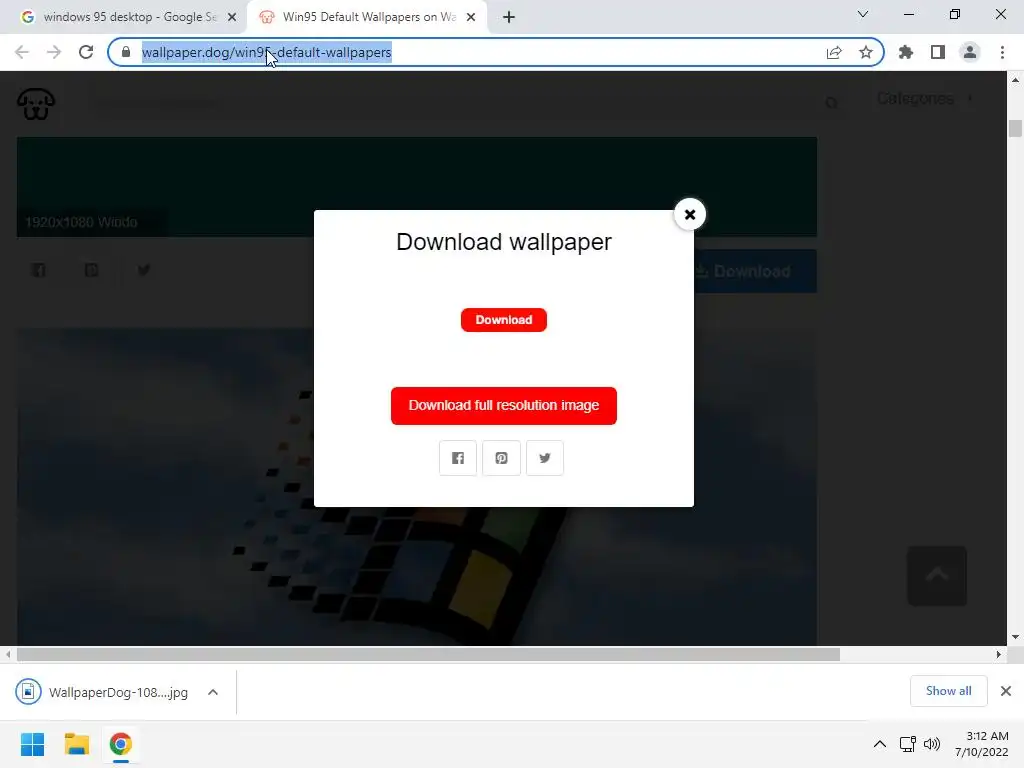
Task: Click Download full resolution image
Action: 504,406
